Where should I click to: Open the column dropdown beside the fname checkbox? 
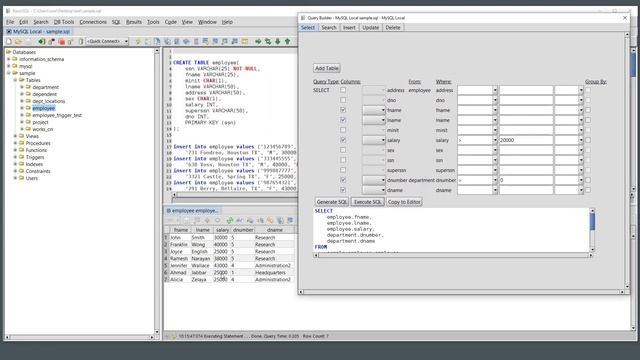coord(374,110)
